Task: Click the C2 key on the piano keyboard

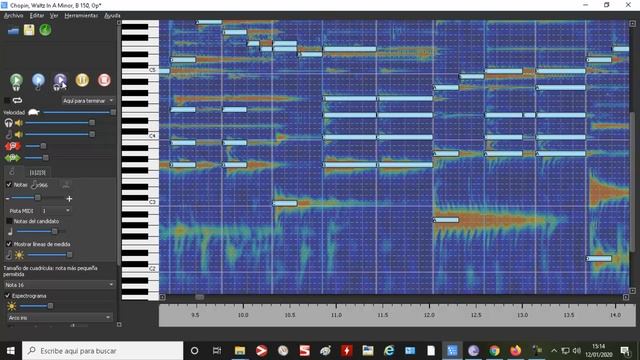Action: pos(152,269)
